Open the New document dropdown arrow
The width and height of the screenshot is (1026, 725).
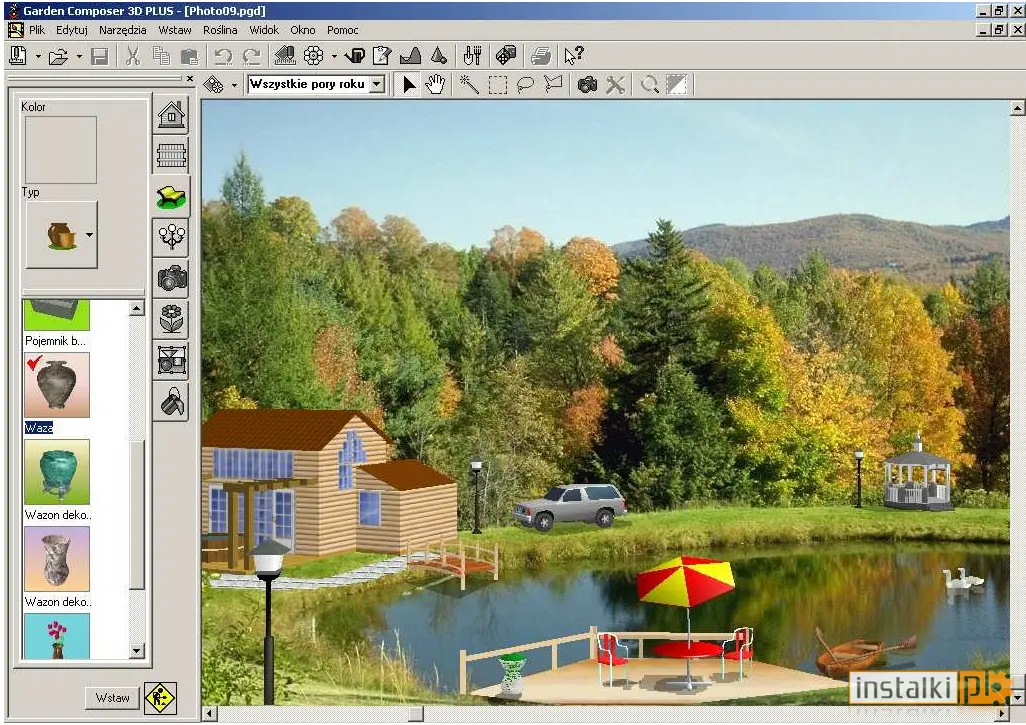tap(38, 57)
